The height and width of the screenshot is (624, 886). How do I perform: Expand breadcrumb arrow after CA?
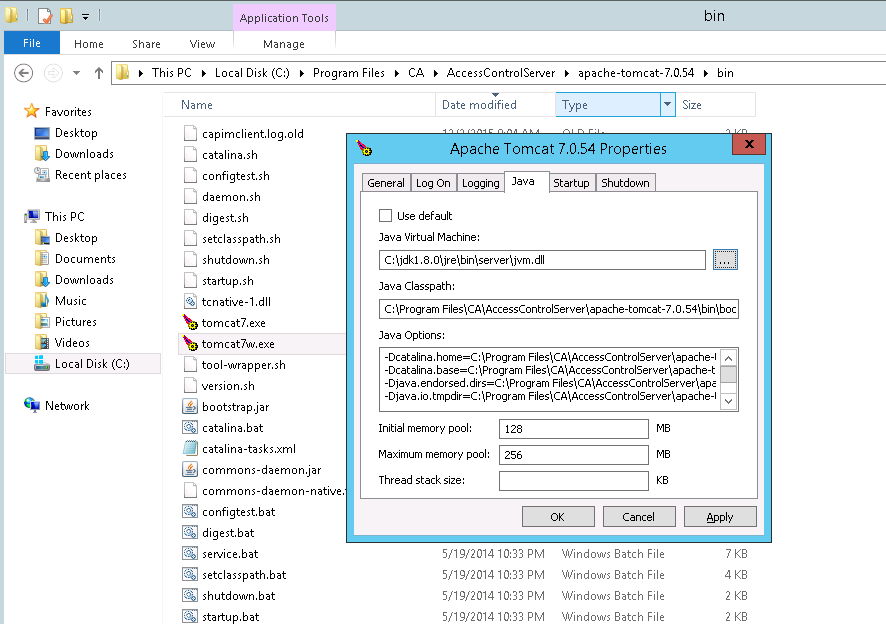pyautogui.click(x=436, y=73)
